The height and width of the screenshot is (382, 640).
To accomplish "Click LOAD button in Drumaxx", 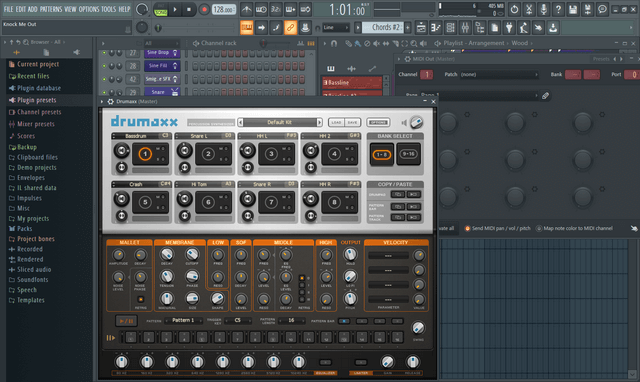I will tap(336, 122).
